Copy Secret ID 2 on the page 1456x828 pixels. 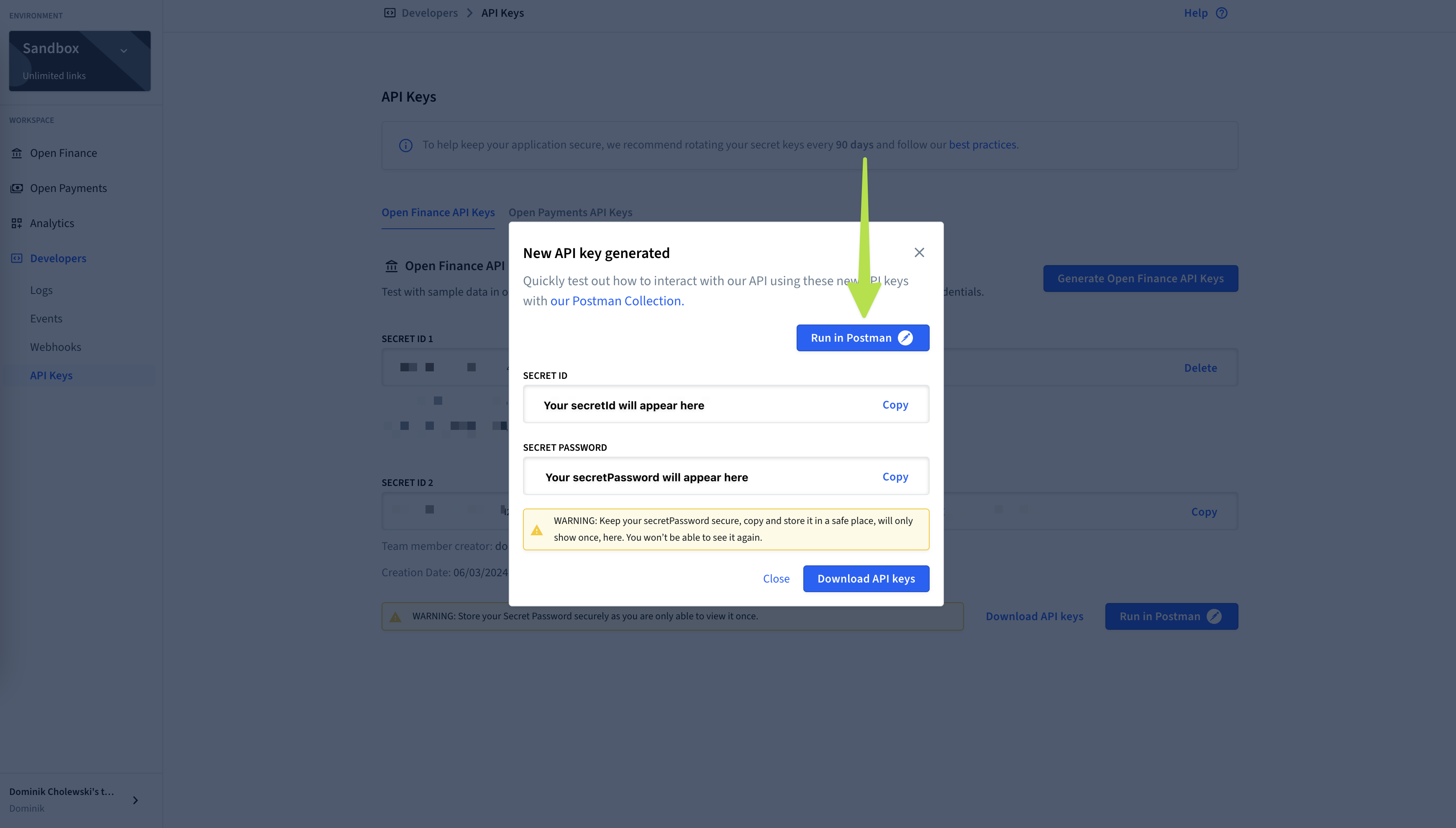point(1204,512)
